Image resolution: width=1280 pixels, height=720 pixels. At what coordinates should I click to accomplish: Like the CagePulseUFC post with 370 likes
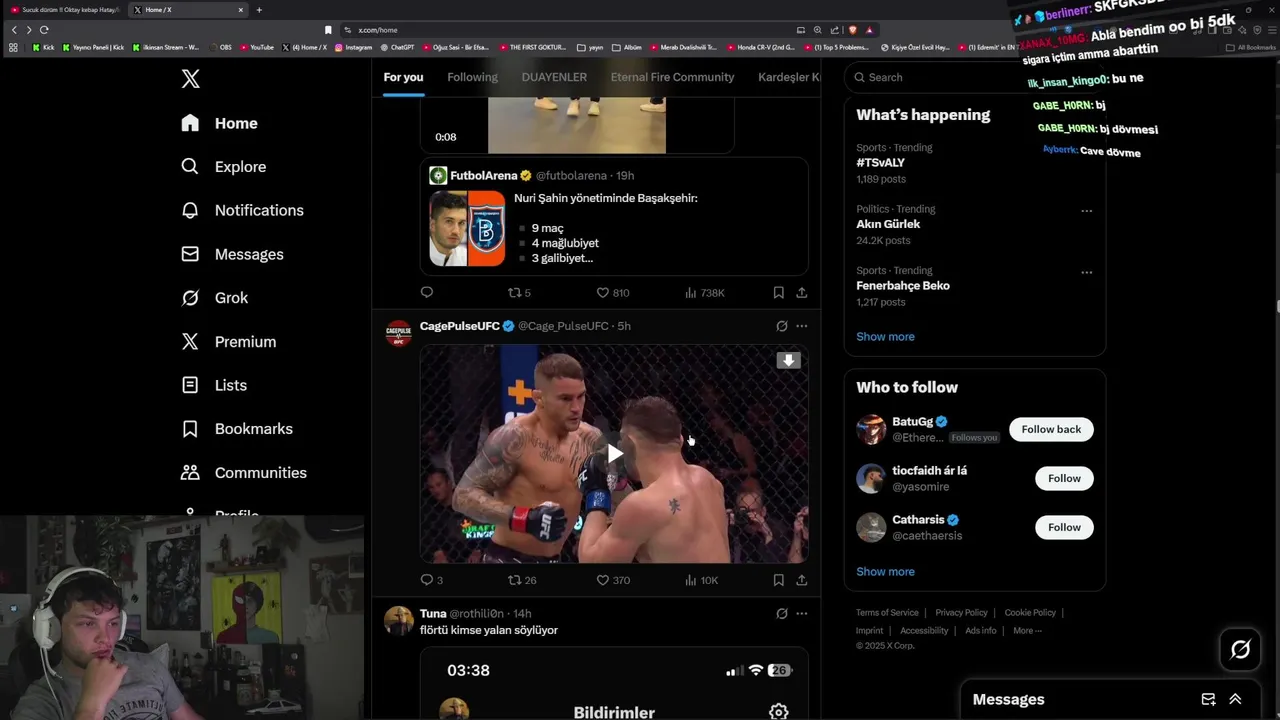(x=612, y=580)
